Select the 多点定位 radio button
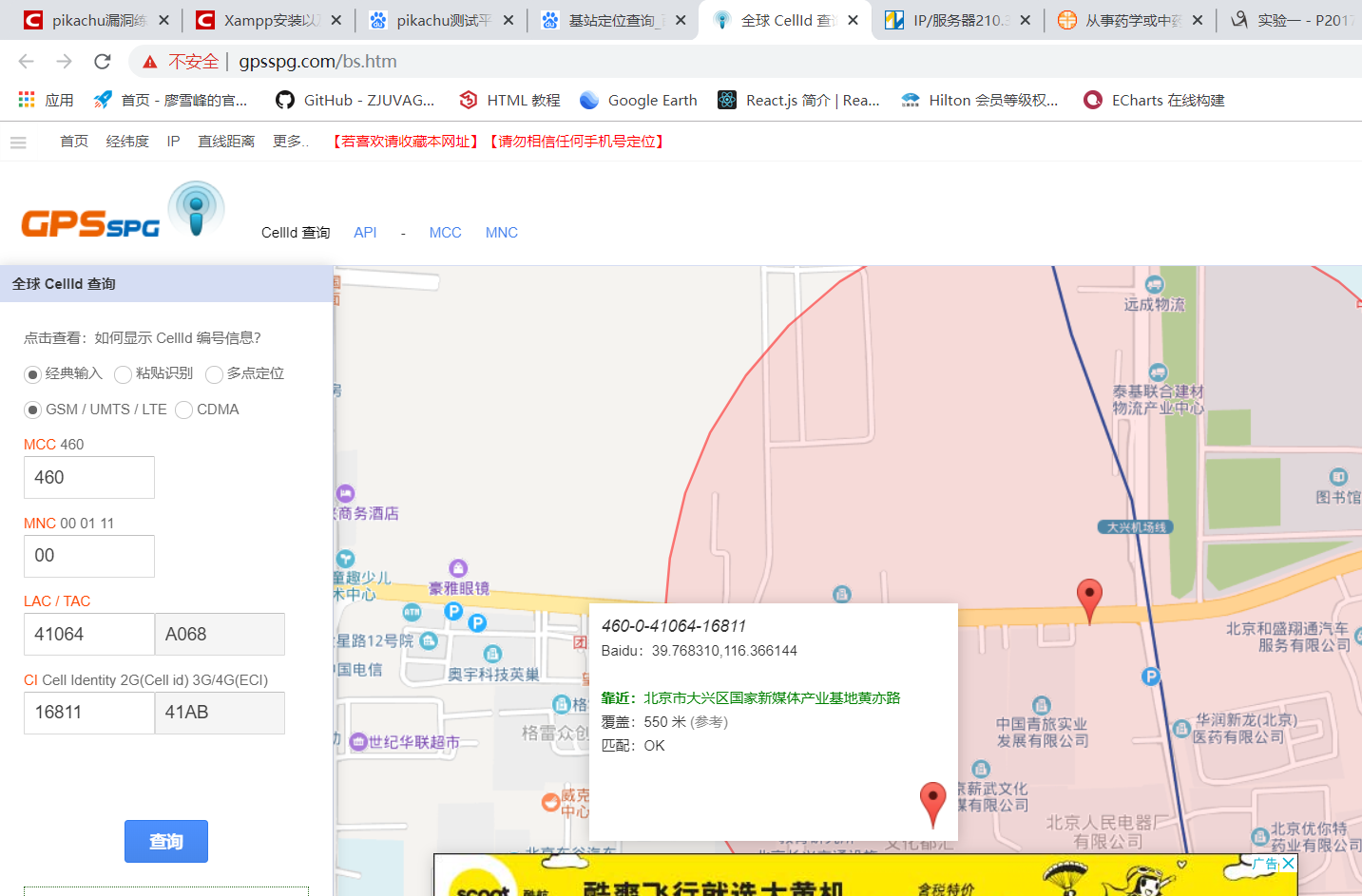Viewport: 1362px width, 896px height. click(x=214, y=374)
